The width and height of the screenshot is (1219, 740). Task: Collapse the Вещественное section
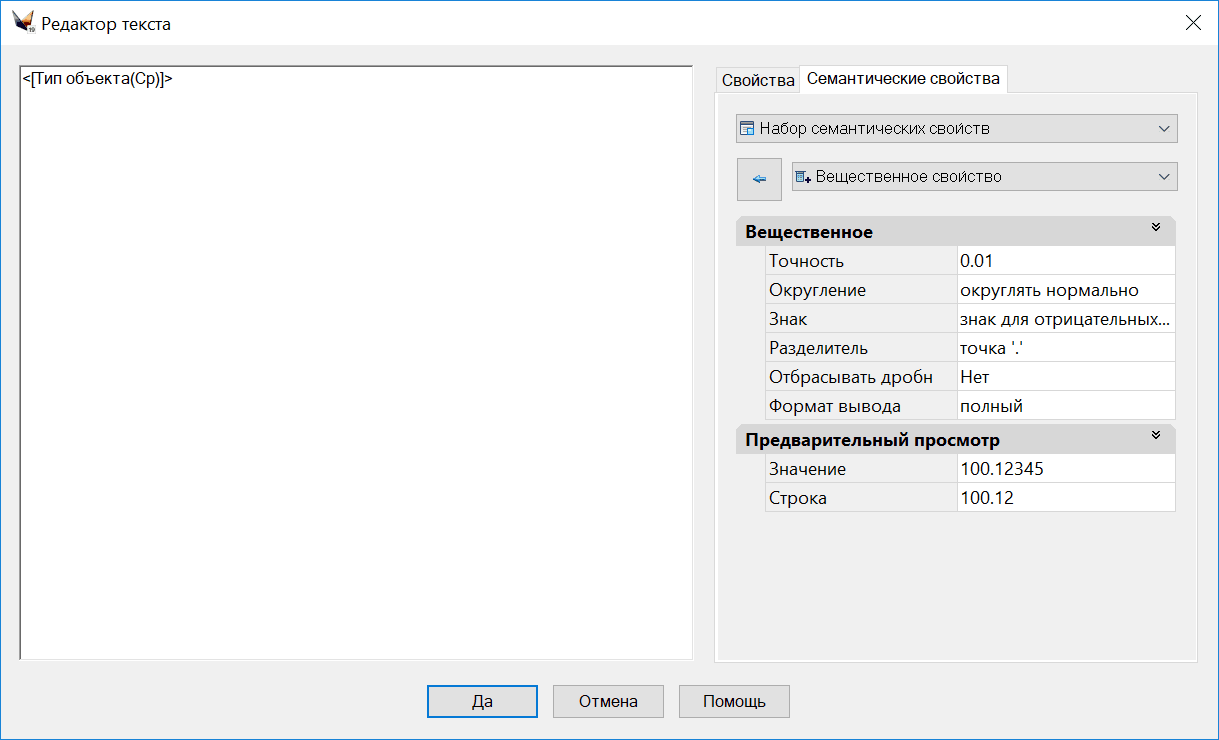(1156, 228)
